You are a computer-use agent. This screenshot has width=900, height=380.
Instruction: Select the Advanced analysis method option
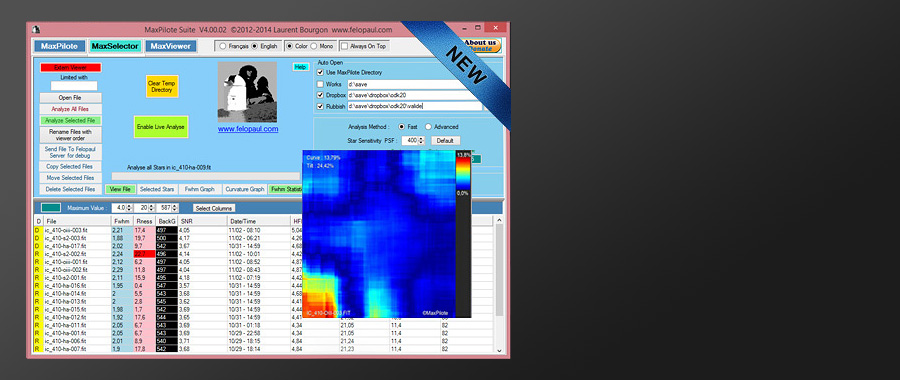click(428, 126)
